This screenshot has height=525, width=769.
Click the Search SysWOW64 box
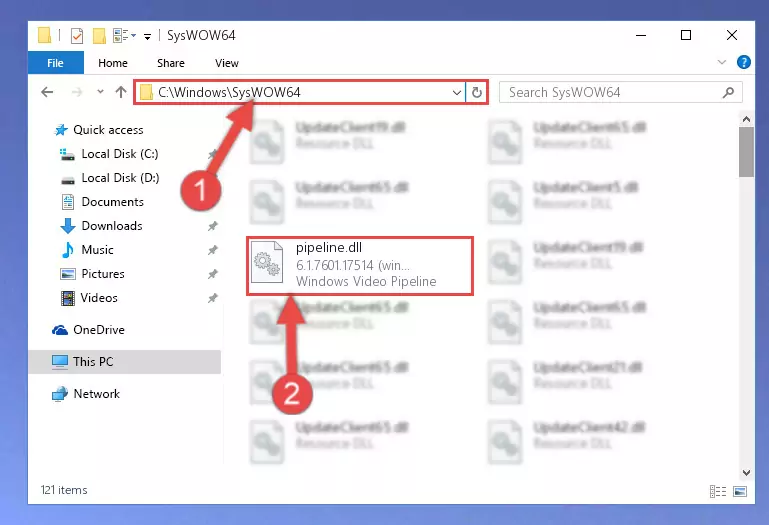pos(620,92)
